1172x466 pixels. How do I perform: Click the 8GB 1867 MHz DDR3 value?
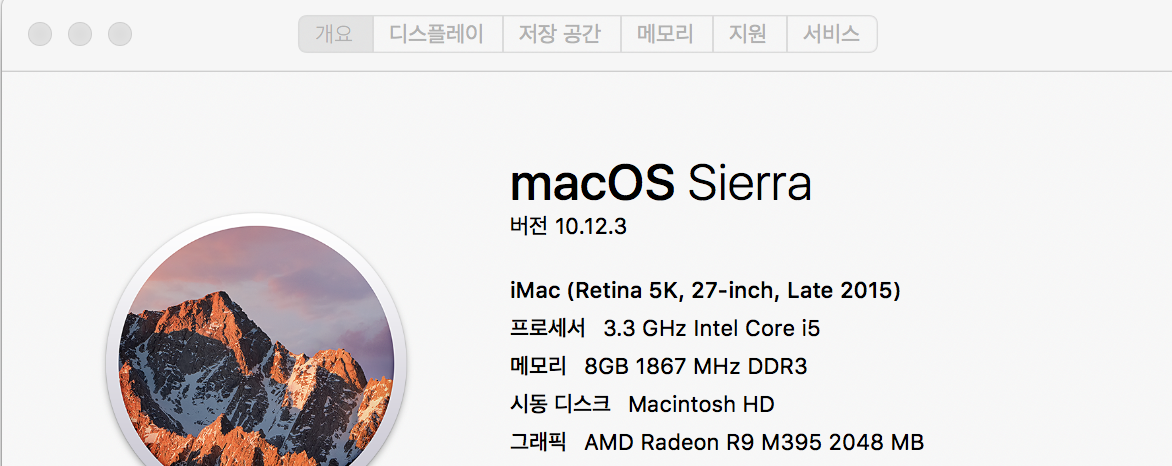[695, 367]
